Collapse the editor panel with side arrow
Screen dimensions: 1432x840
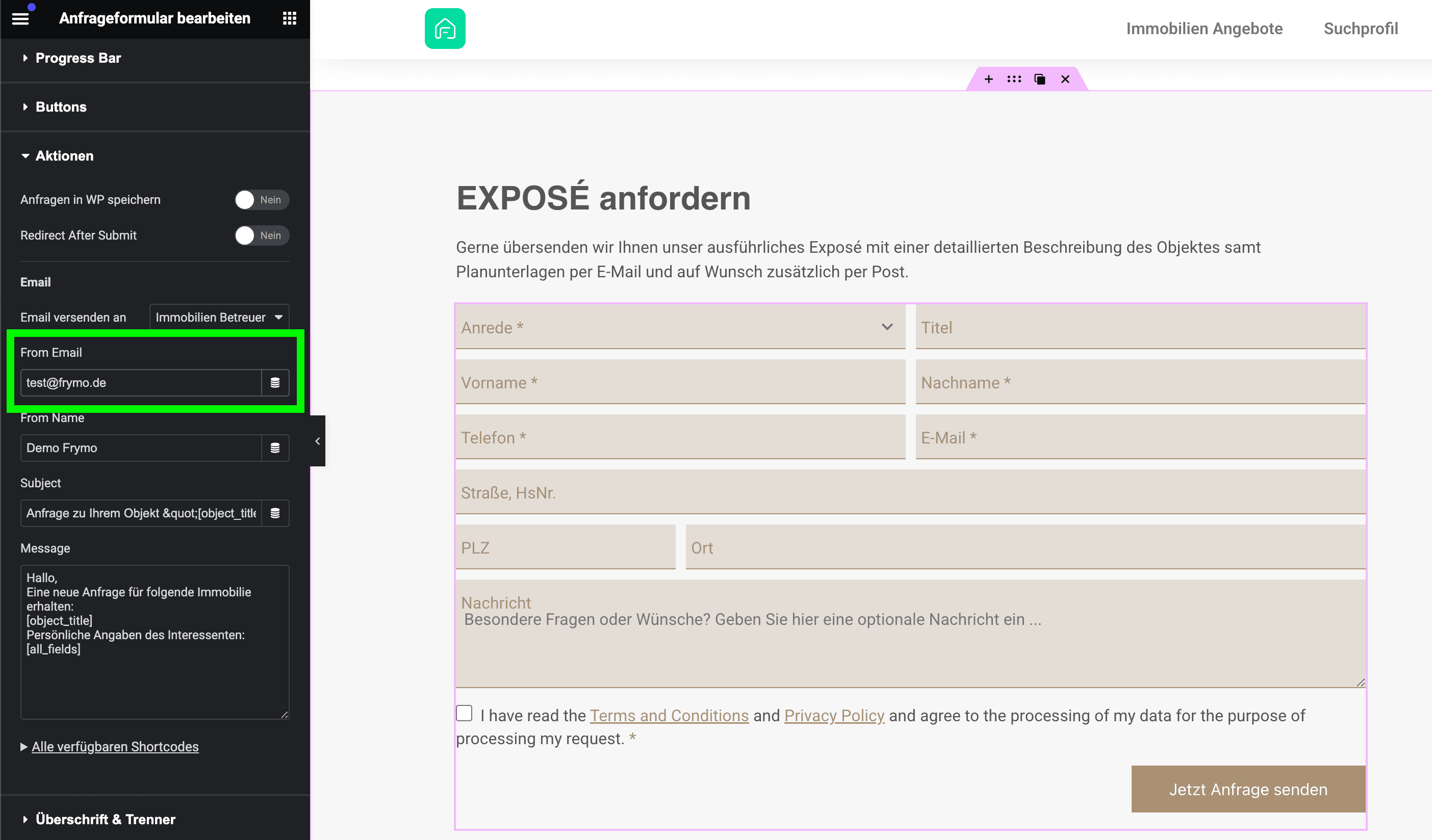click(317, 441)
